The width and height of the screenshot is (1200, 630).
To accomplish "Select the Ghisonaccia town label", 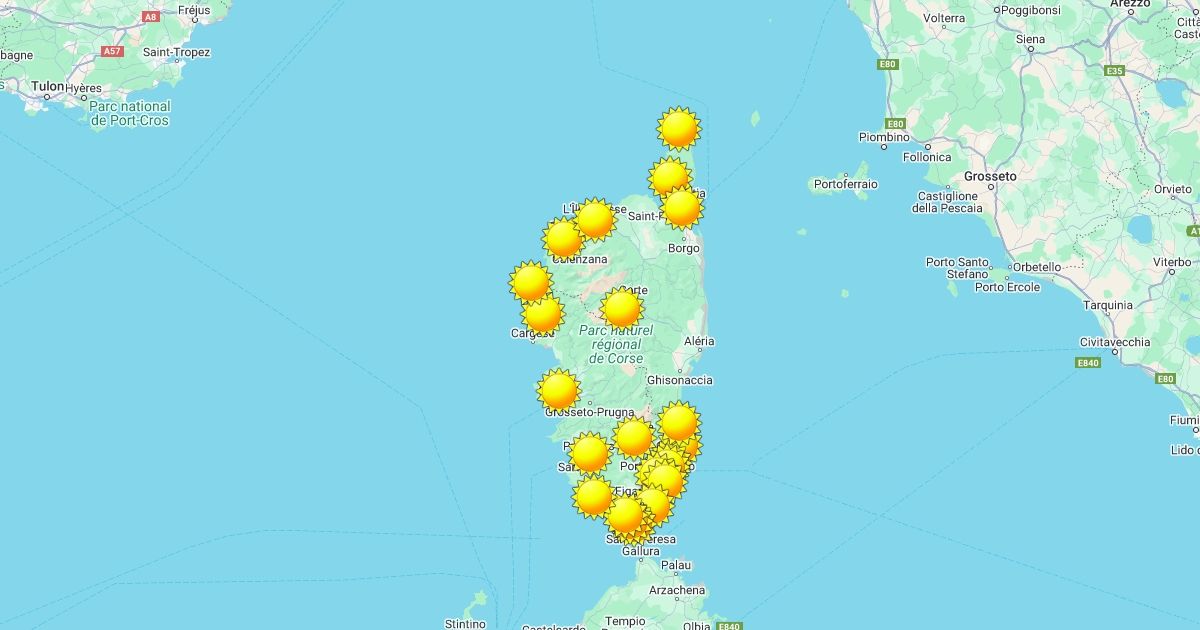I will coord(680,380).
